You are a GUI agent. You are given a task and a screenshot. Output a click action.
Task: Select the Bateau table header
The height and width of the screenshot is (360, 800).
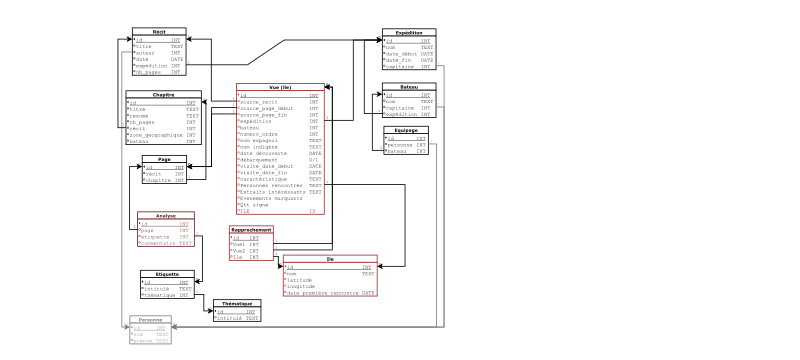(x=409, y=87)
